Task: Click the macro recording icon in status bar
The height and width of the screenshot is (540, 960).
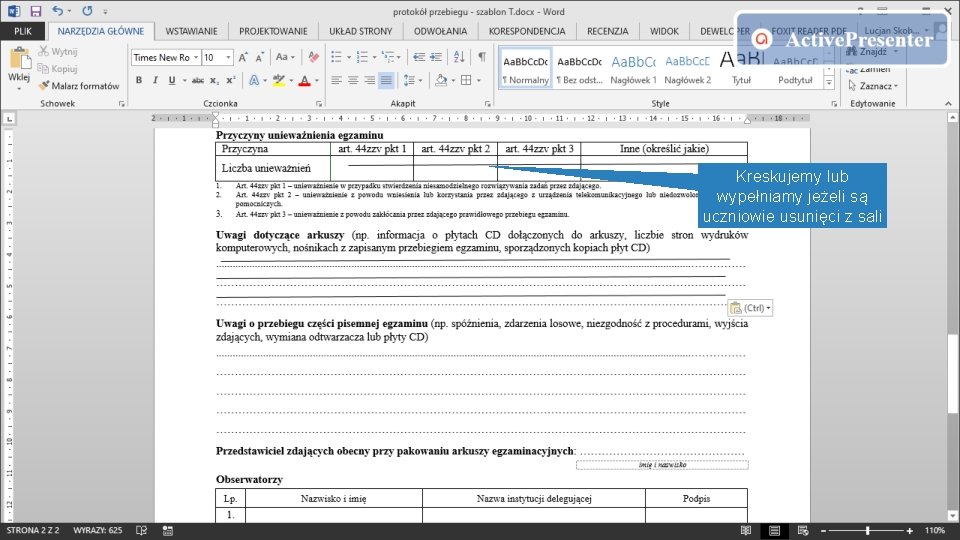Action: tap(168, 530)
